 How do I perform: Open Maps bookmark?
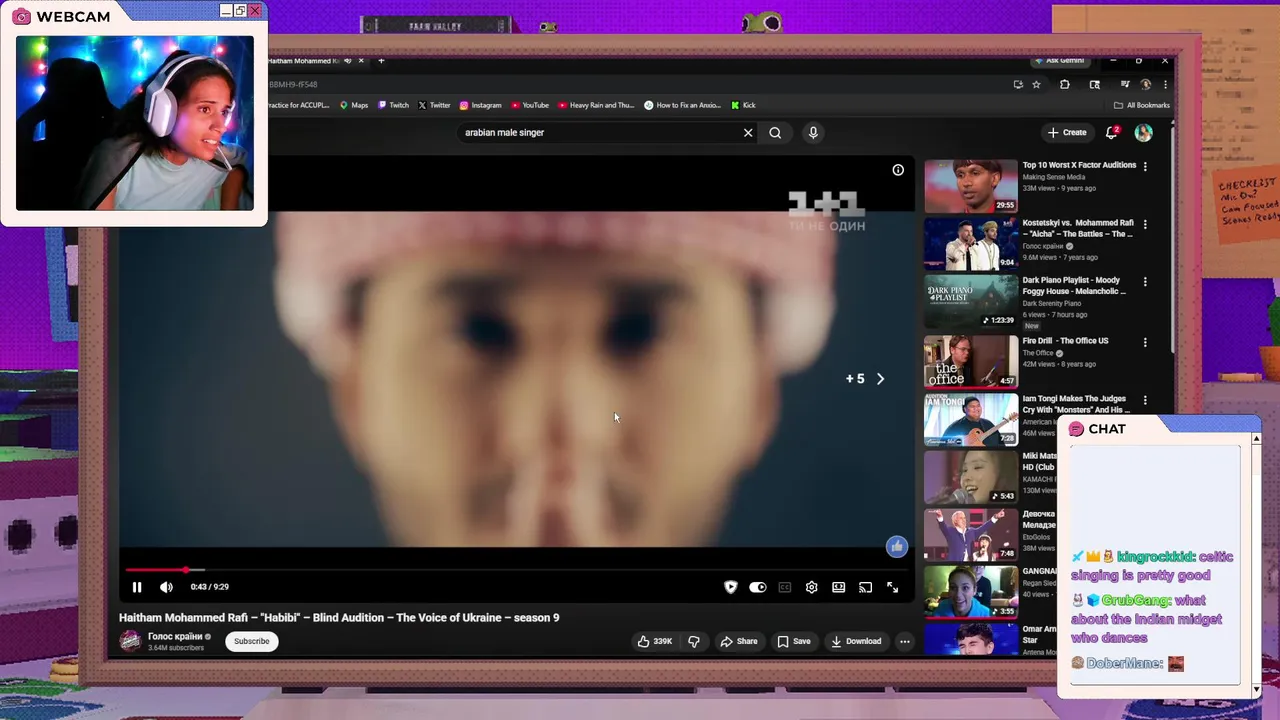[354, 105]
